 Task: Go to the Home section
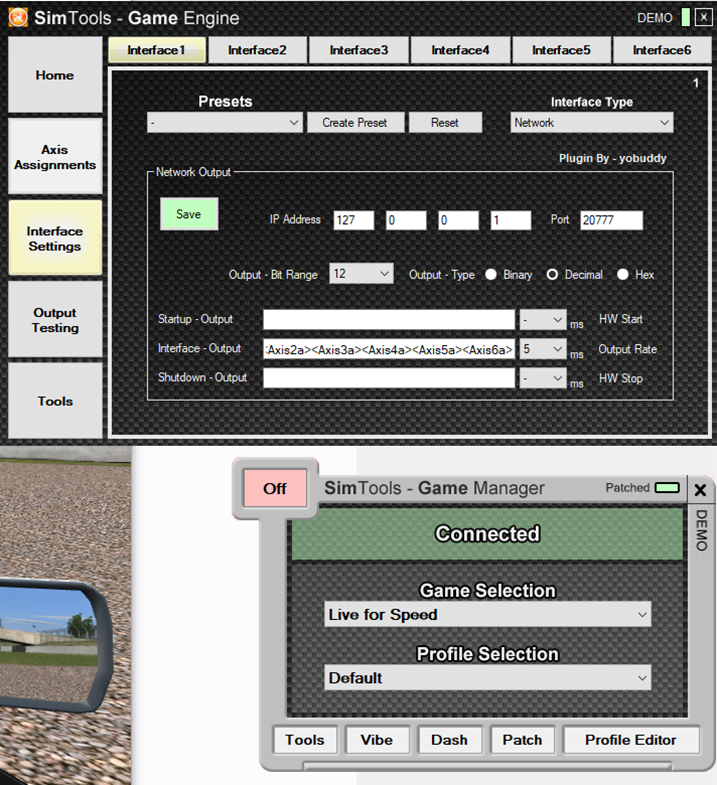(55, 75)
